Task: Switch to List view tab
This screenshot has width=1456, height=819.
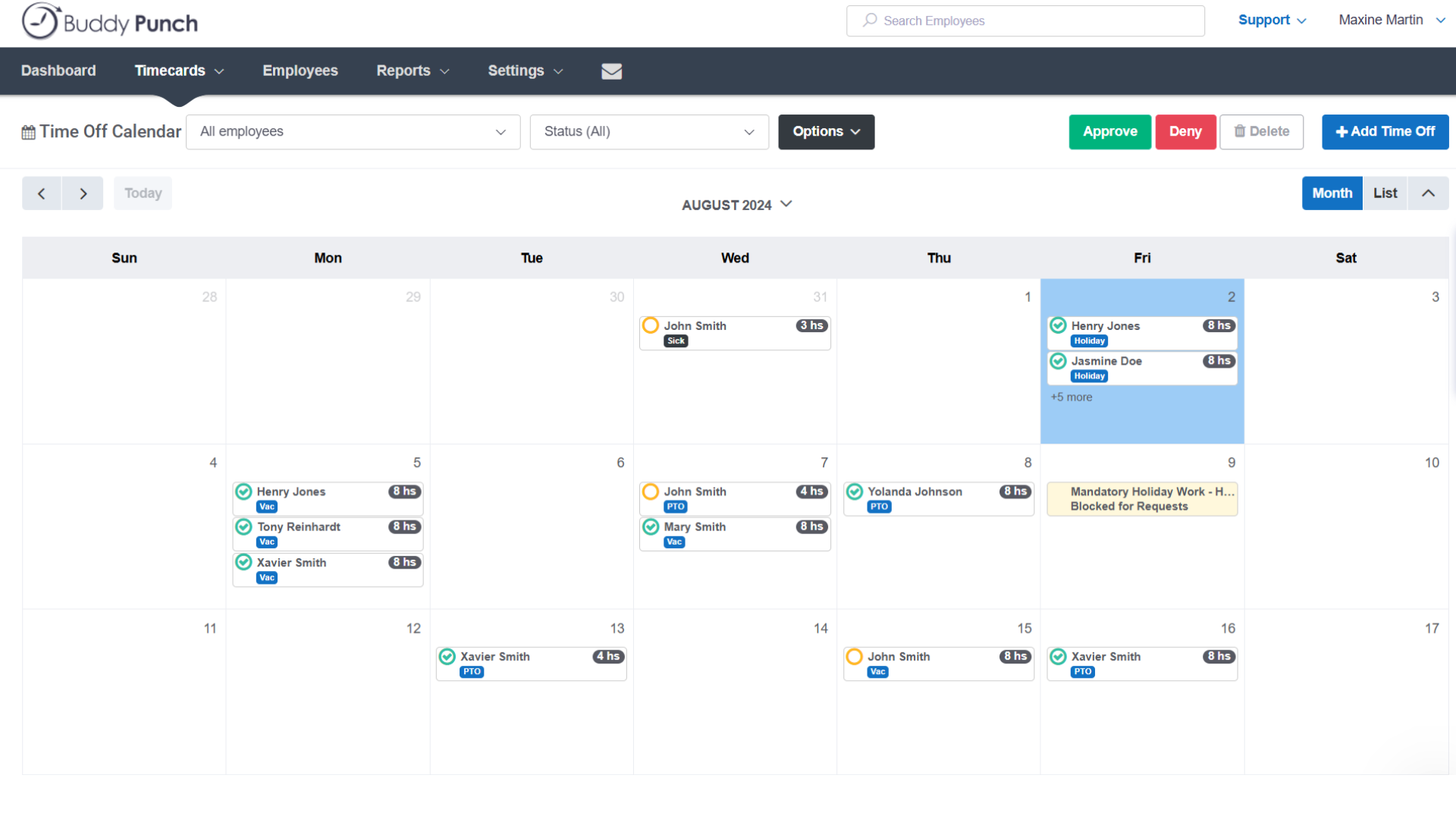Action: pos(1385,193)
